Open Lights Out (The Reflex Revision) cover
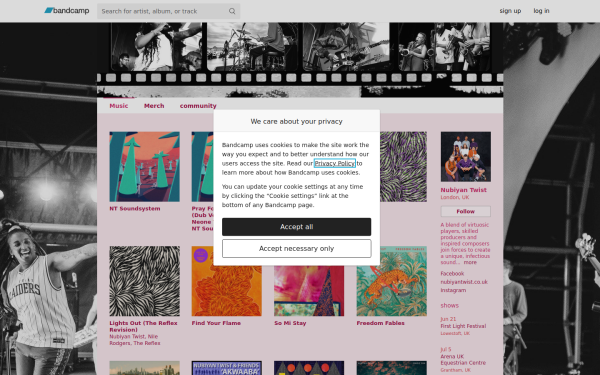The image size is (600, 375). pyautogui.click(x=144, y=281)
